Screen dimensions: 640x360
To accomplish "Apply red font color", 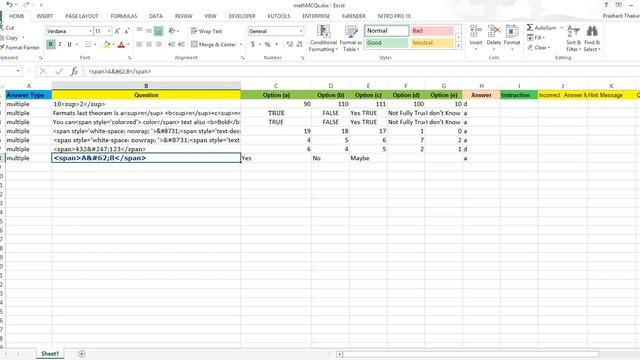I will [x=121, y=44].
